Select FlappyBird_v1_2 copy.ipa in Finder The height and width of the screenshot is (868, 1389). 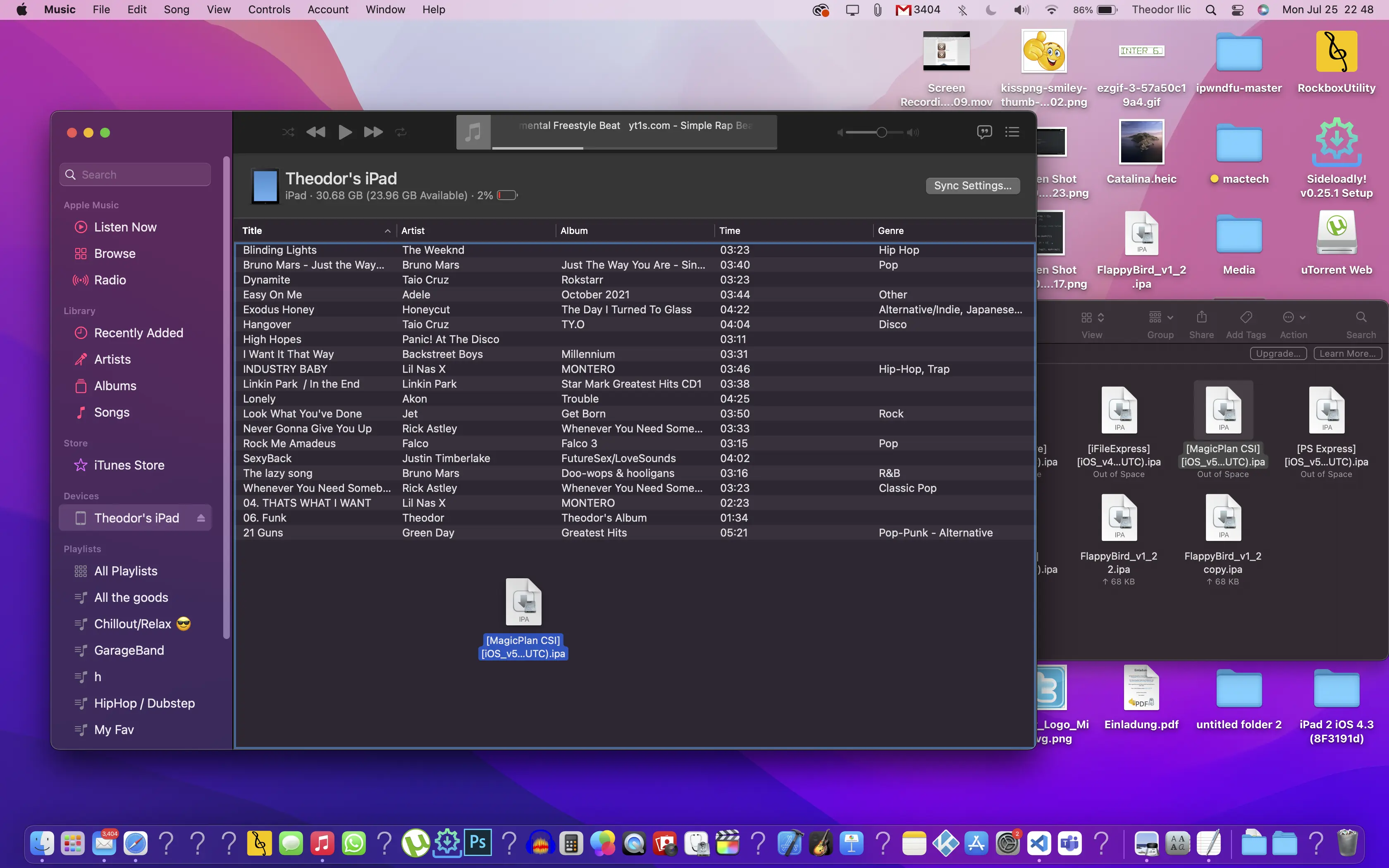coord(1223,540)
